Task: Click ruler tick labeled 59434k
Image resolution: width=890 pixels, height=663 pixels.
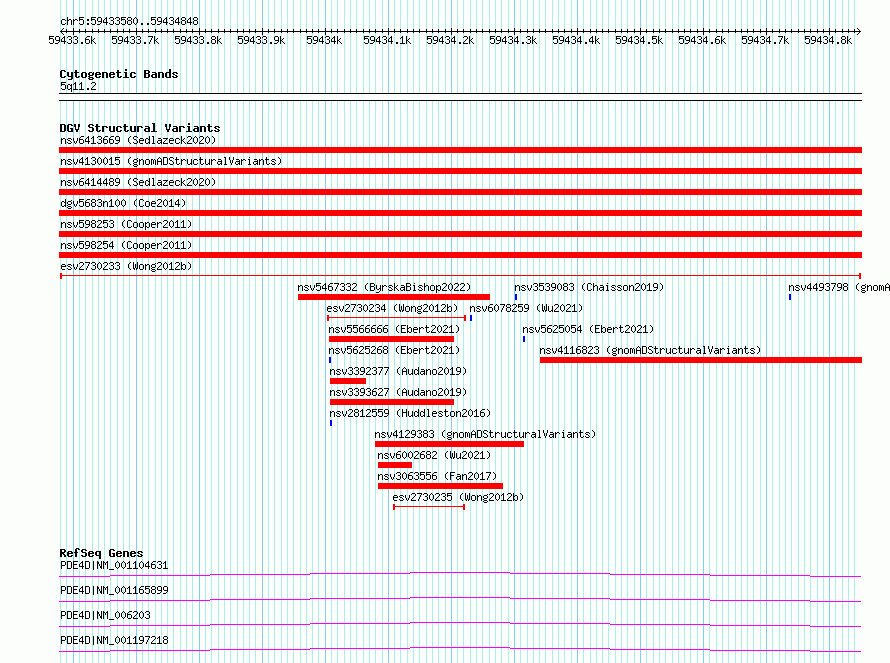Action: pyautogui.click(x=324, y=40)
